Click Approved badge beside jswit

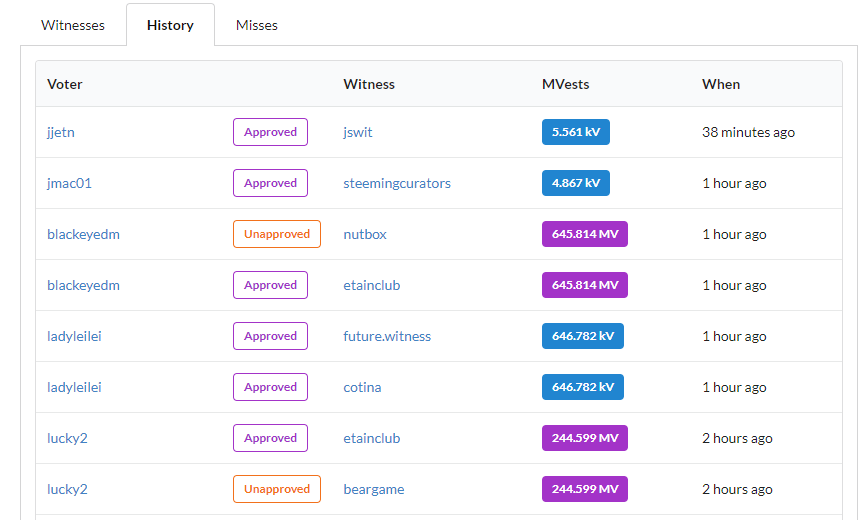click(x=270, y=132)
